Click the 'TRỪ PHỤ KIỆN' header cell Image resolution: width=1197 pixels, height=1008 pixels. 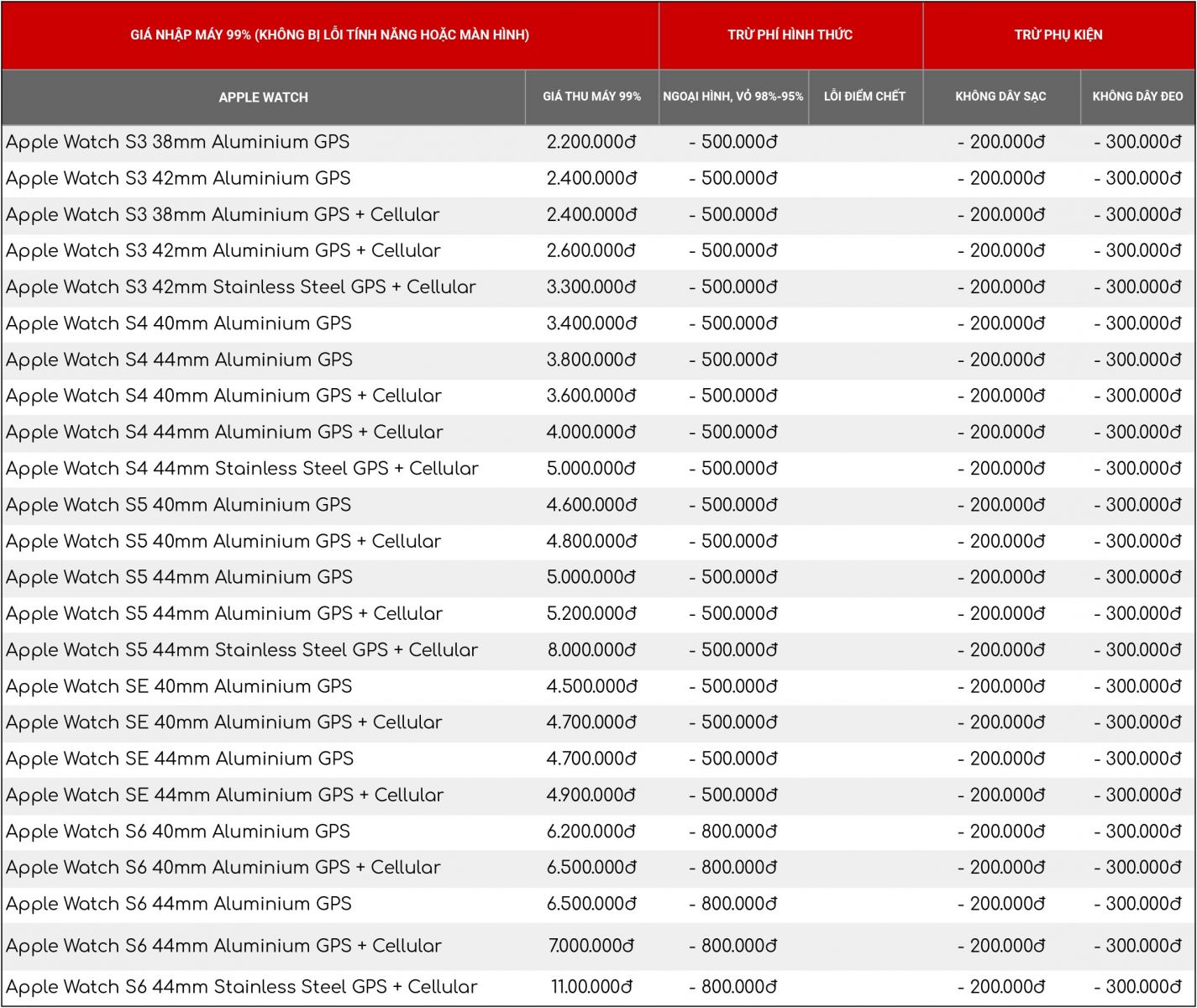pos(1058,34)
